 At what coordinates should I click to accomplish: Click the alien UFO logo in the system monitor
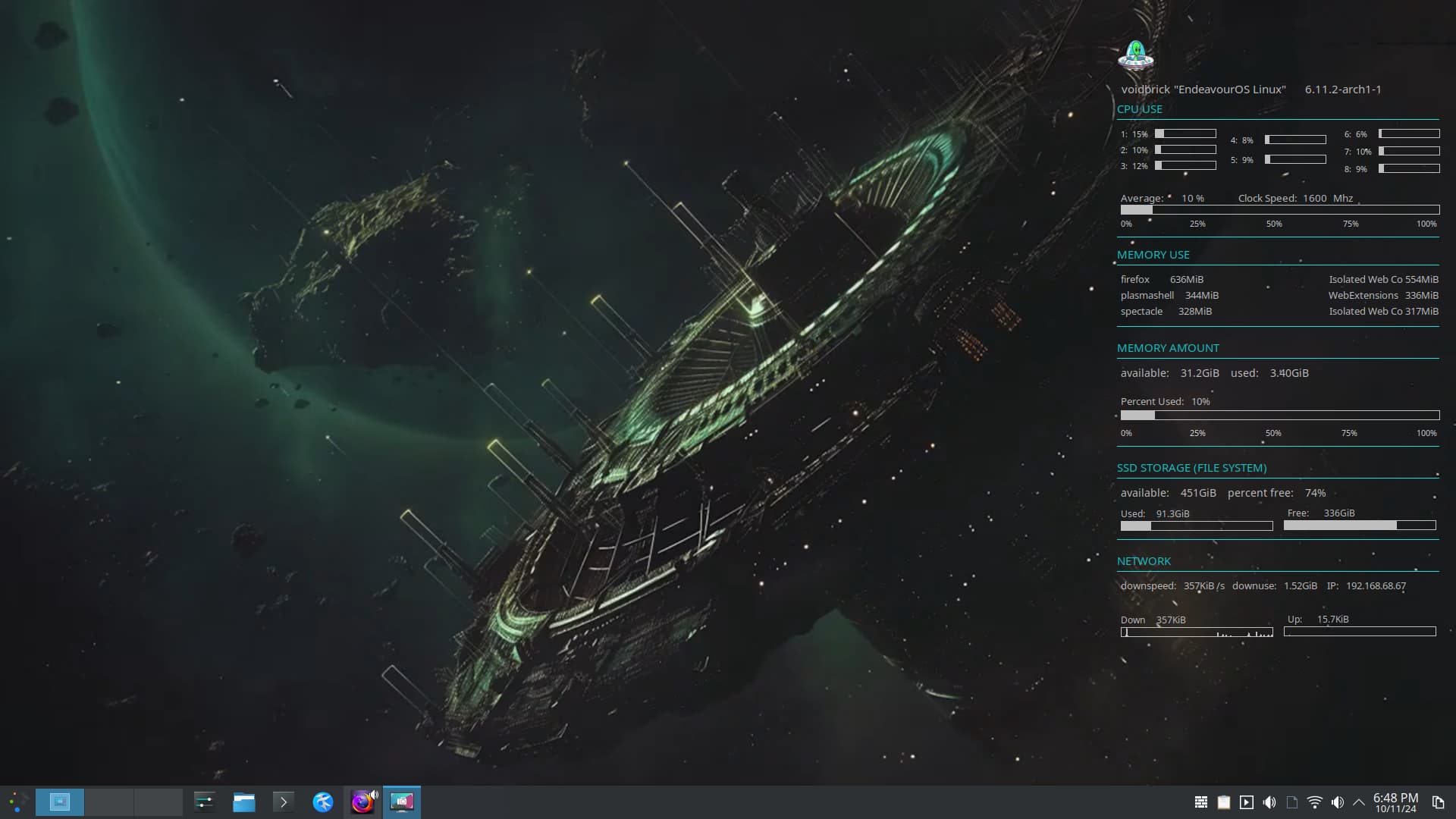(x=1135, y=55)
